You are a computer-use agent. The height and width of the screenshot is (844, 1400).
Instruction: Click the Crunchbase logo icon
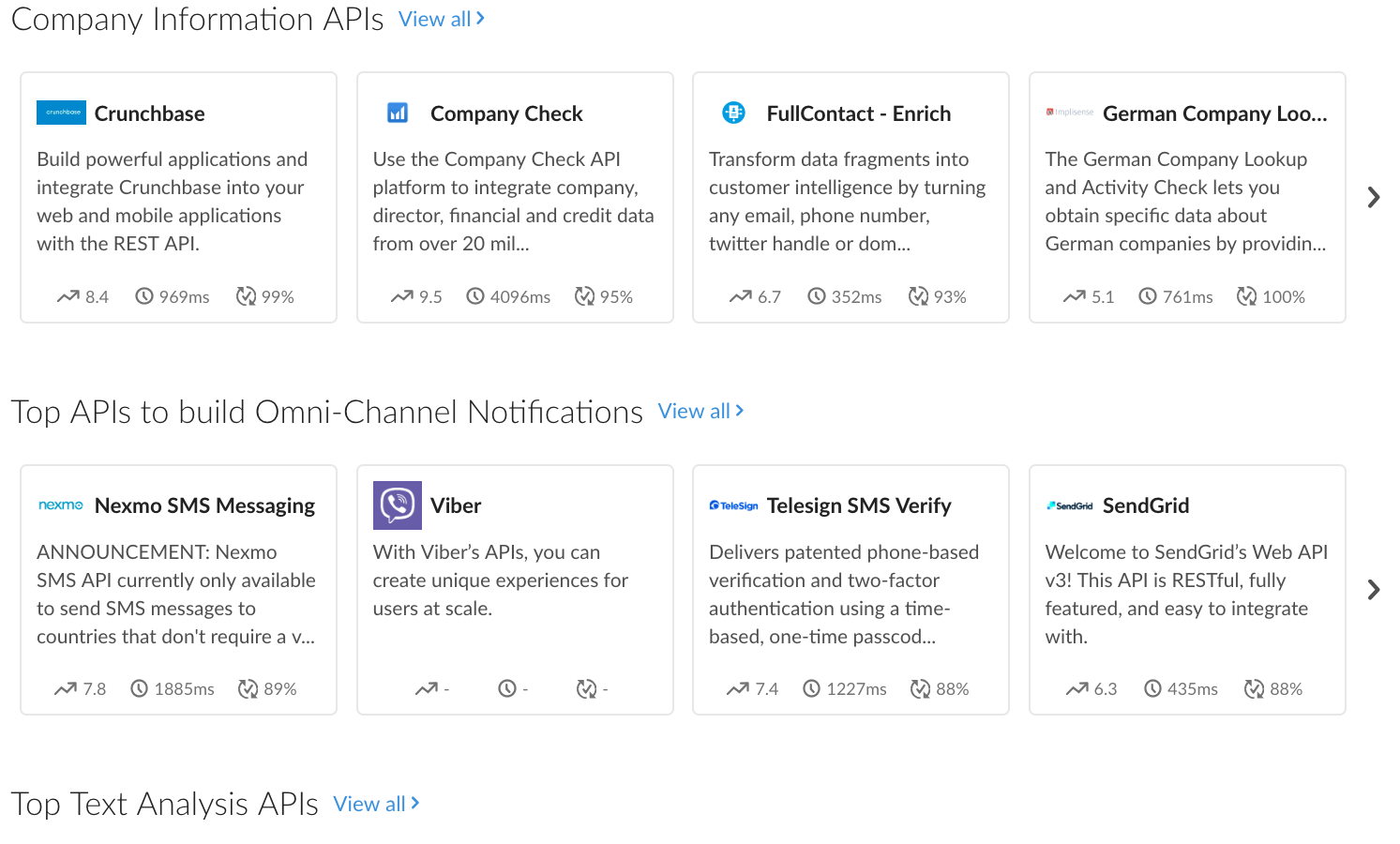pos(61,113)
